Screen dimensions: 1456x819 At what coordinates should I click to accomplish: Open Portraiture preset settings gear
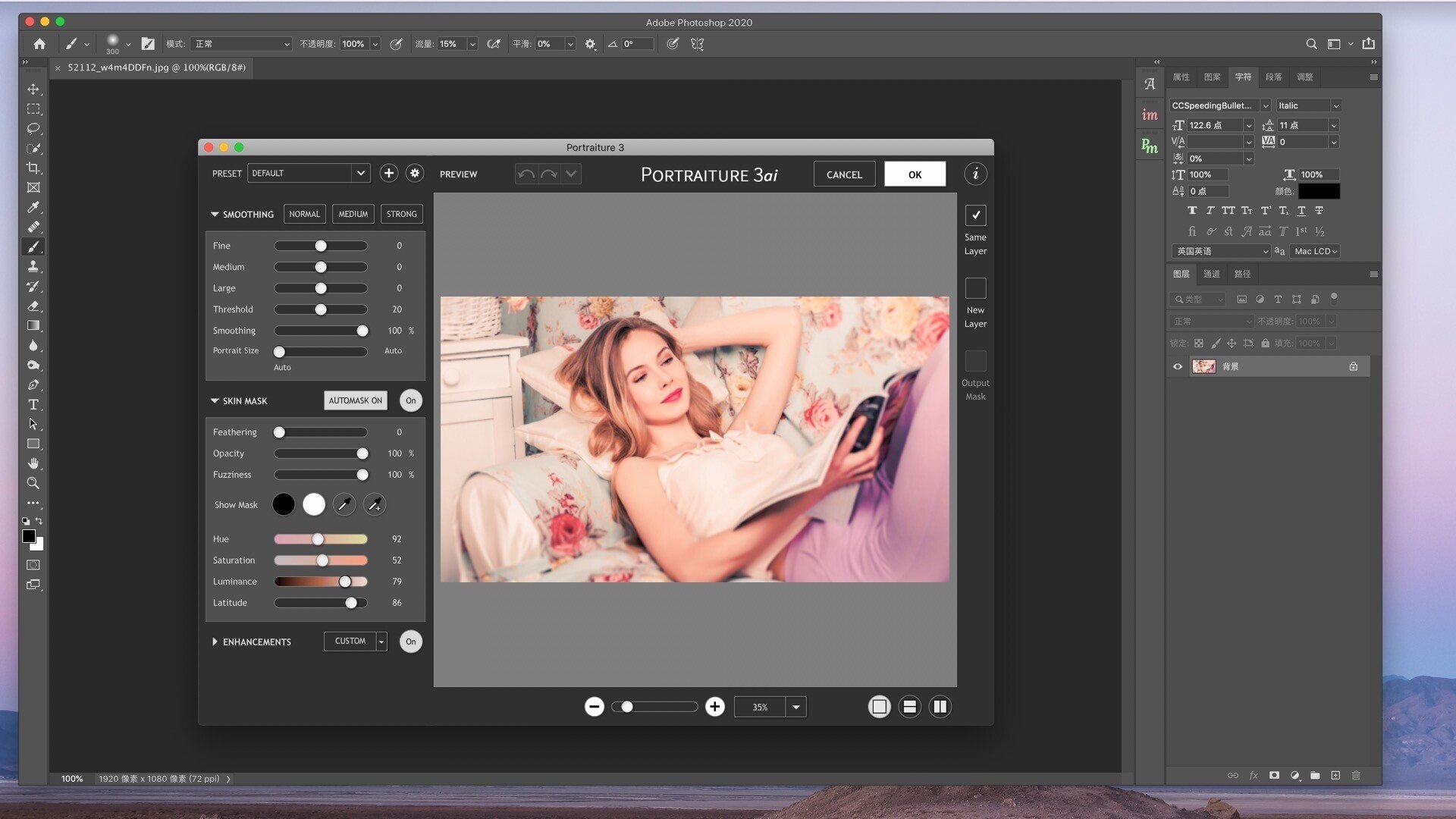[415, 174]
